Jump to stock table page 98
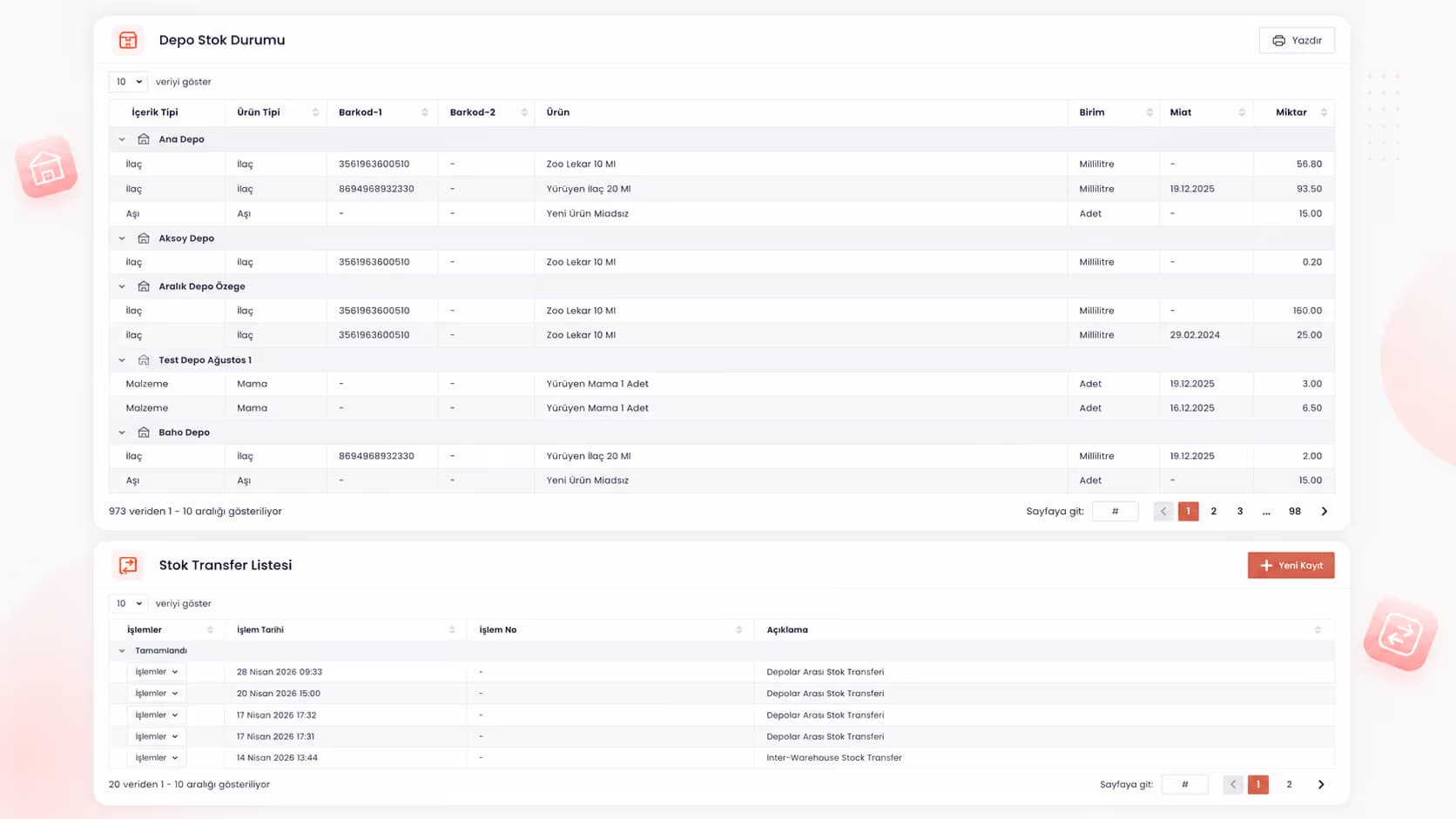Image resolution: width=1456 pixels, height=819 pixels. click(x=1295, y=512)
